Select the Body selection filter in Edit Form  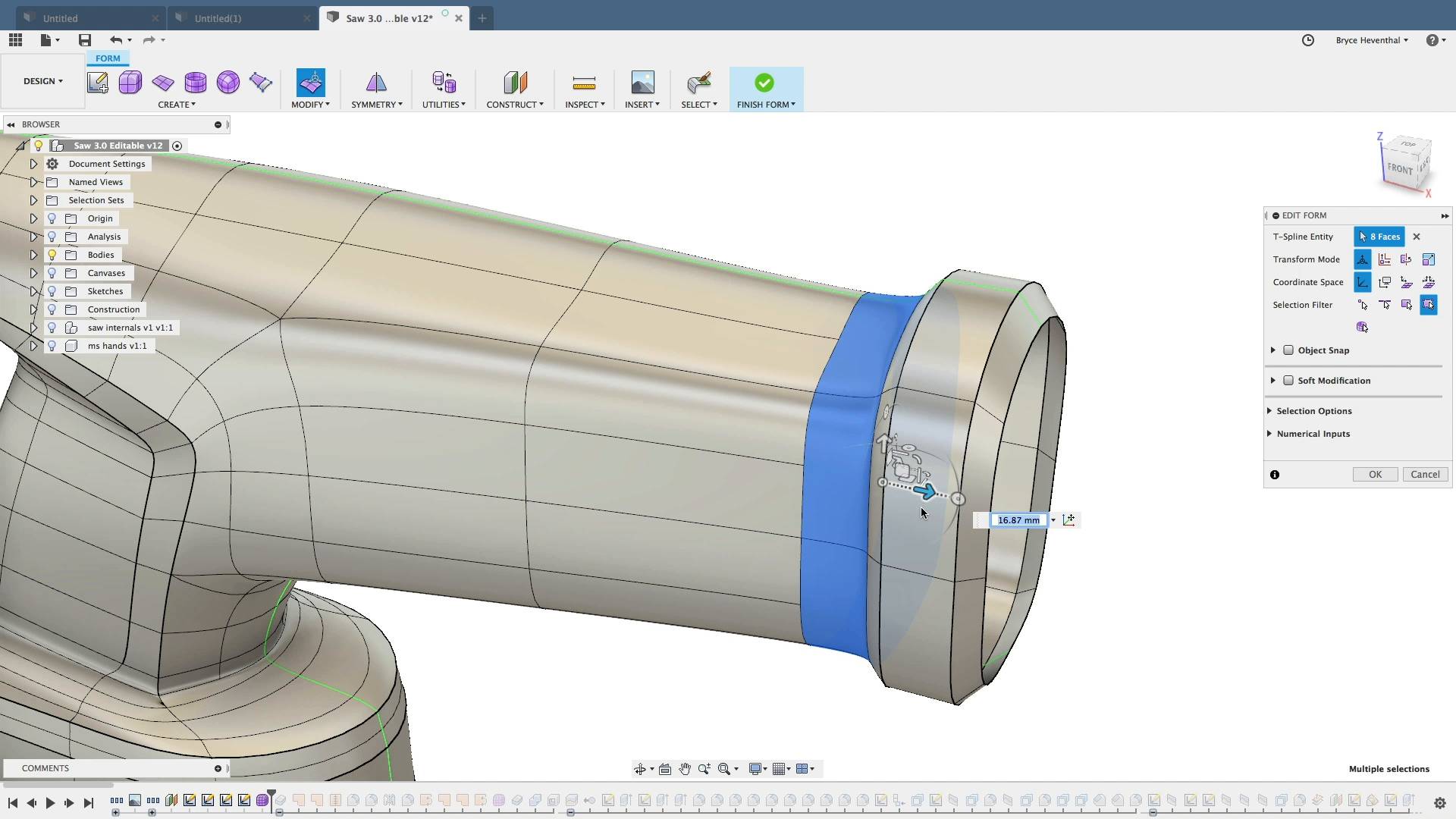[1430, 305]
